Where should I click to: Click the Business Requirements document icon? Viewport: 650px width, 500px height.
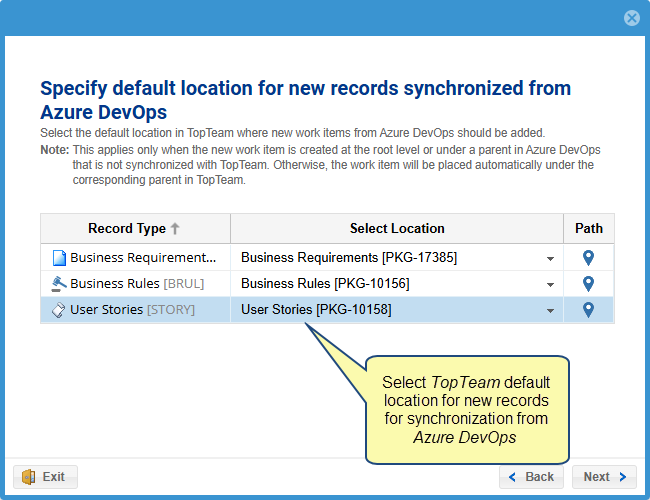58,258
